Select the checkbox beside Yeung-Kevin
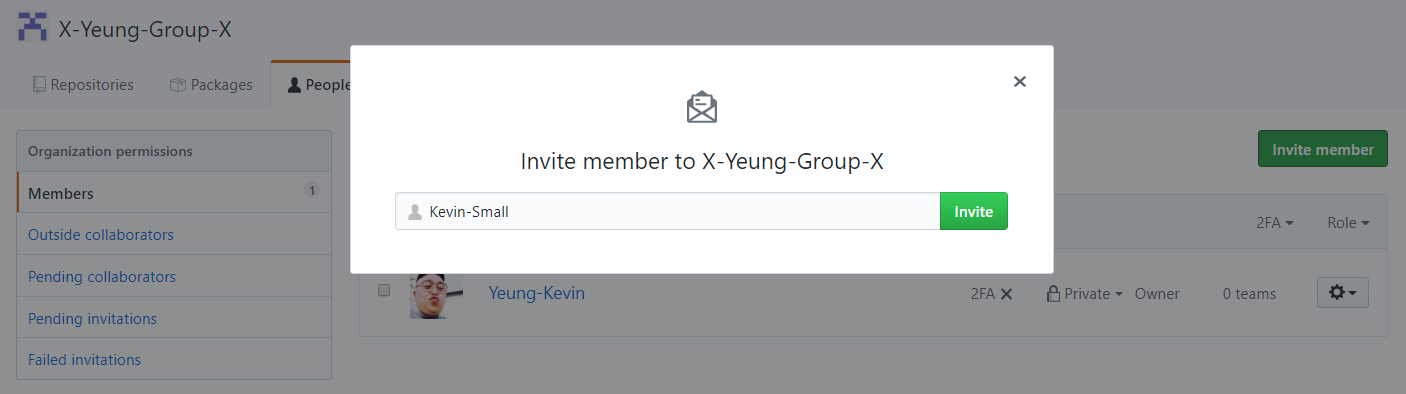 (x=384, y=291)
